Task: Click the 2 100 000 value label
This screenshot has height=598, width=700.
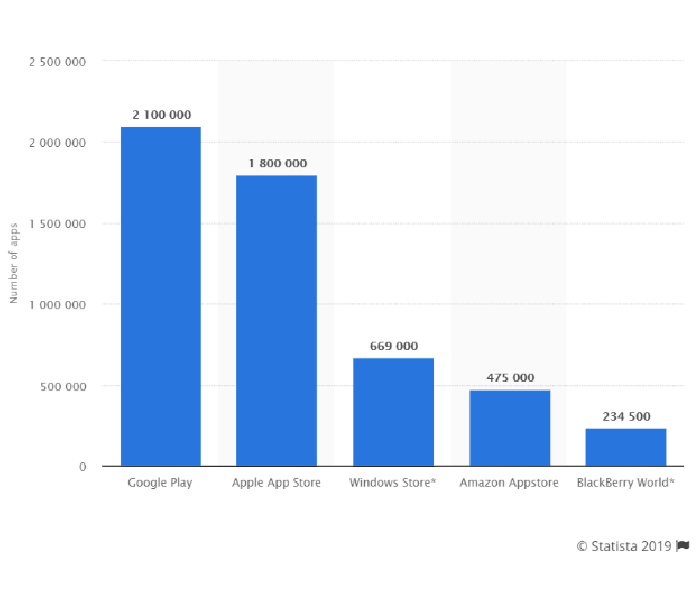Action: [x=162, y=115]
